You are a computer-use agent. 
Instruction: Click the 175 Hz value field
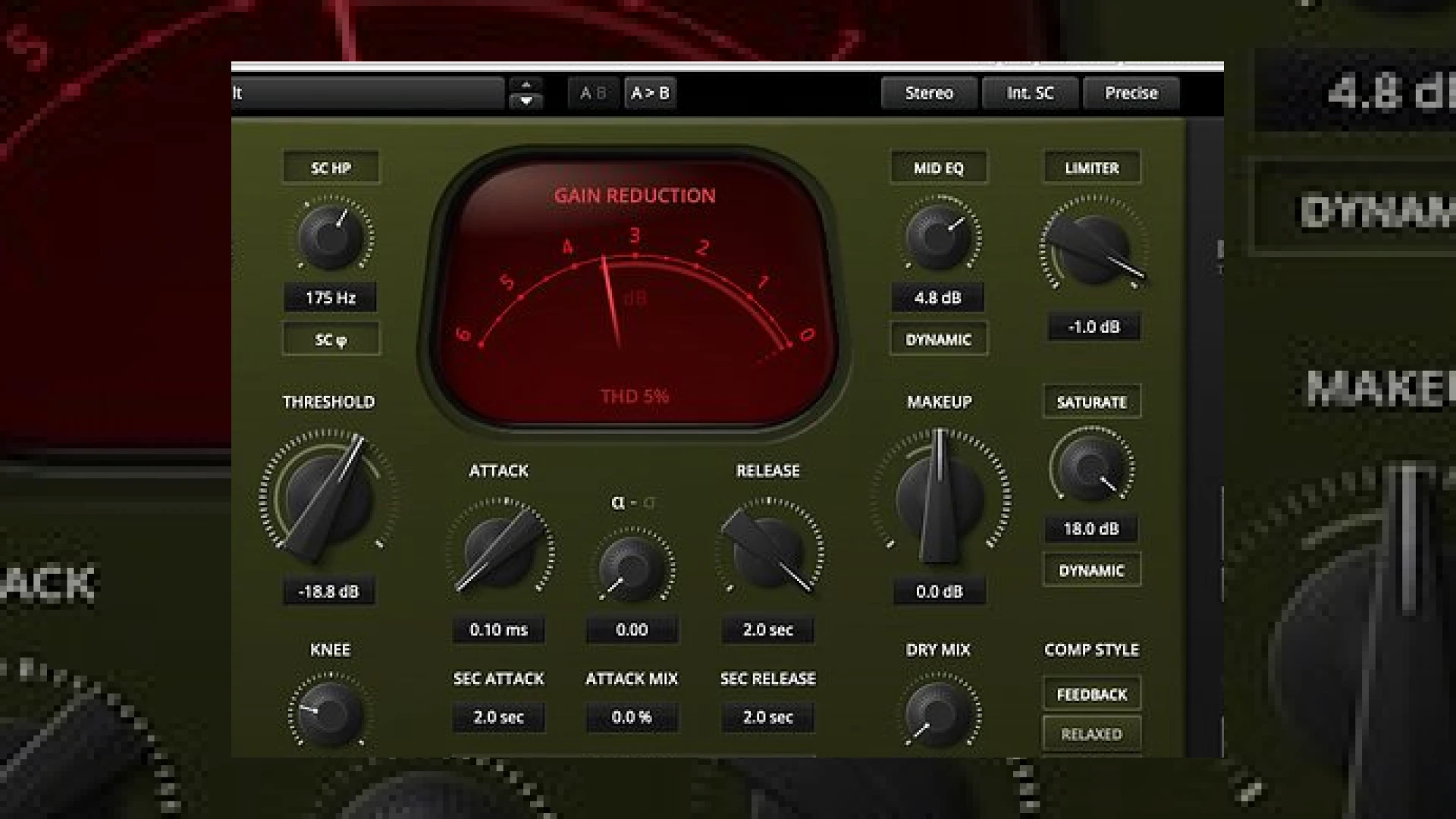(331, 297)
